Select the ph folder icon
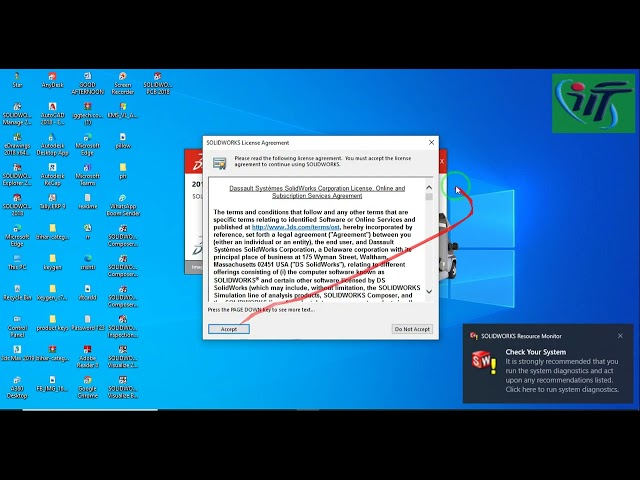 pos(122,171)
